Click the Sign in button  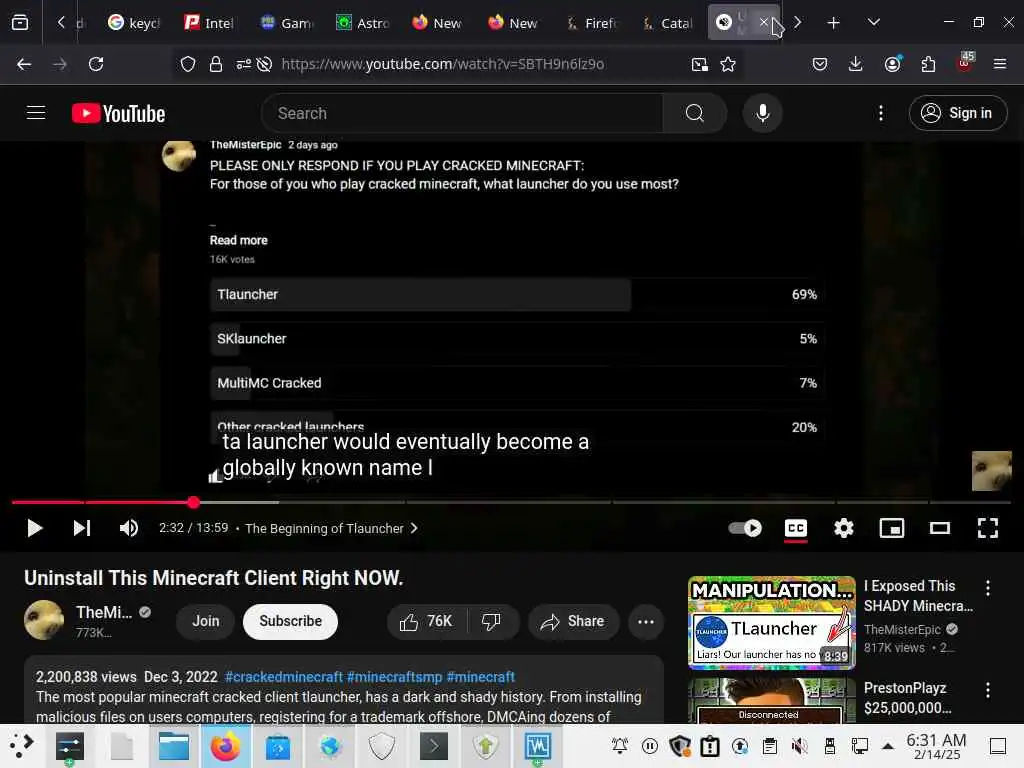tap(957, 113)
